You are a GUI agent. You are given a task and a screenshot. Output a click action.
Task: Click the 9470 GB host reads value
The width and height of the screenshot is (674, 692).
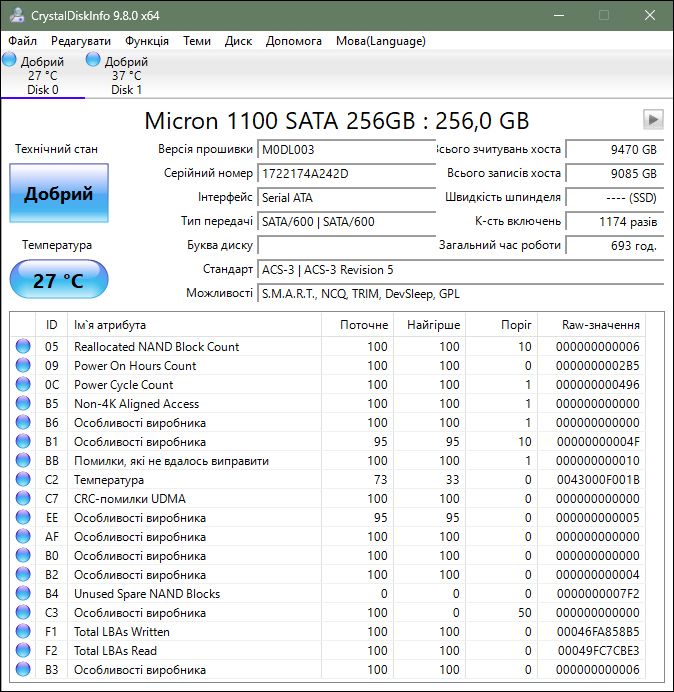[x=614, y=150]
